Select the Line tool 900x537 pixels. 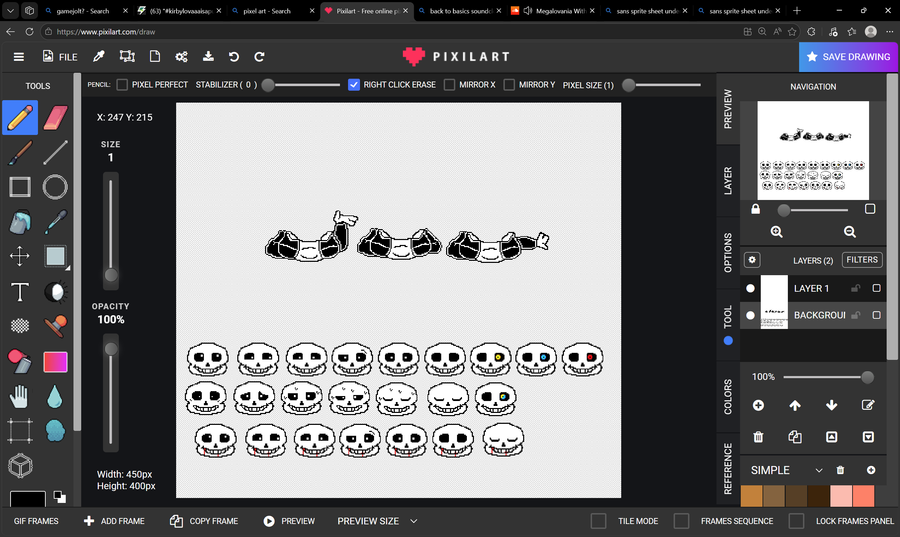[x=55, y=153]
